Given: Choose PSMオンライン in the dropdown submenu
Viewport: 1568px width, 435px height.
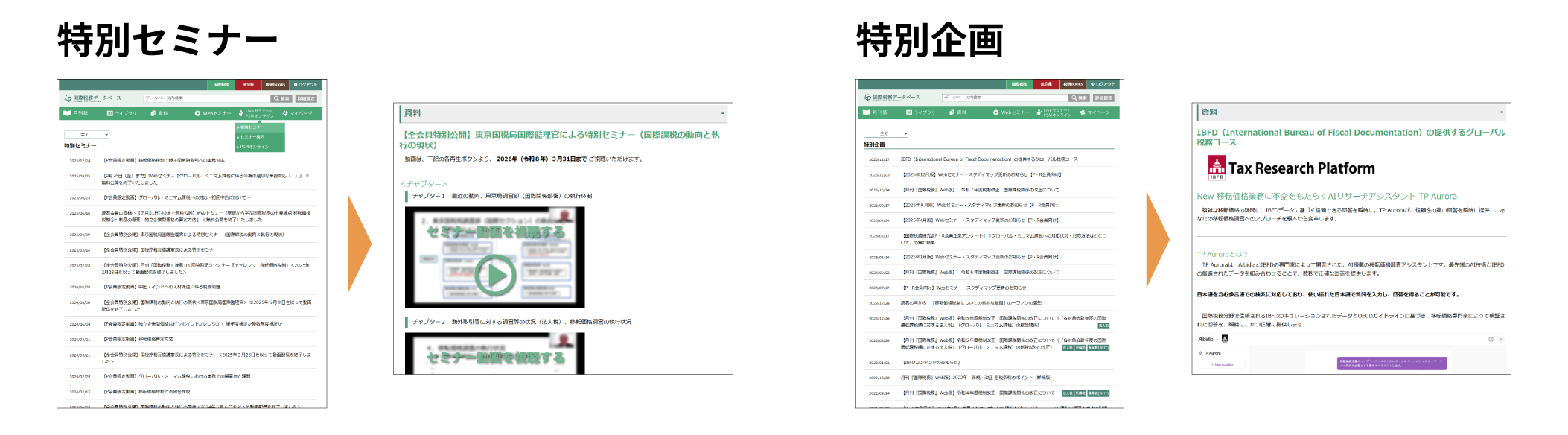Looking at the screenshot, I should (x=254, y=147).
